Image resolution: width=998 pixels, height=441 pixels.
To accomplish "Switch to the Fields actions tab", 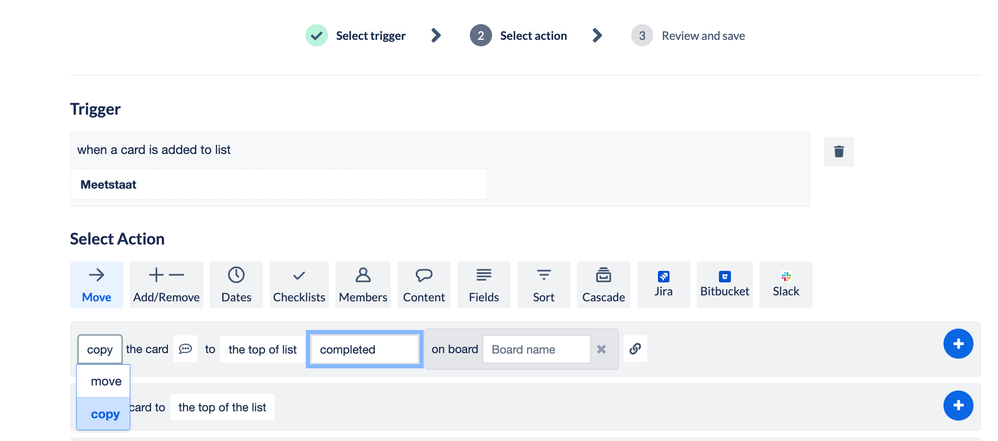I will 484,284.
